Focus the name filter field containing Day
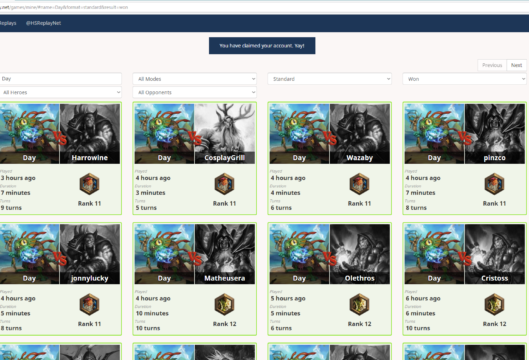The image size is (529, 360). point(60,79)
